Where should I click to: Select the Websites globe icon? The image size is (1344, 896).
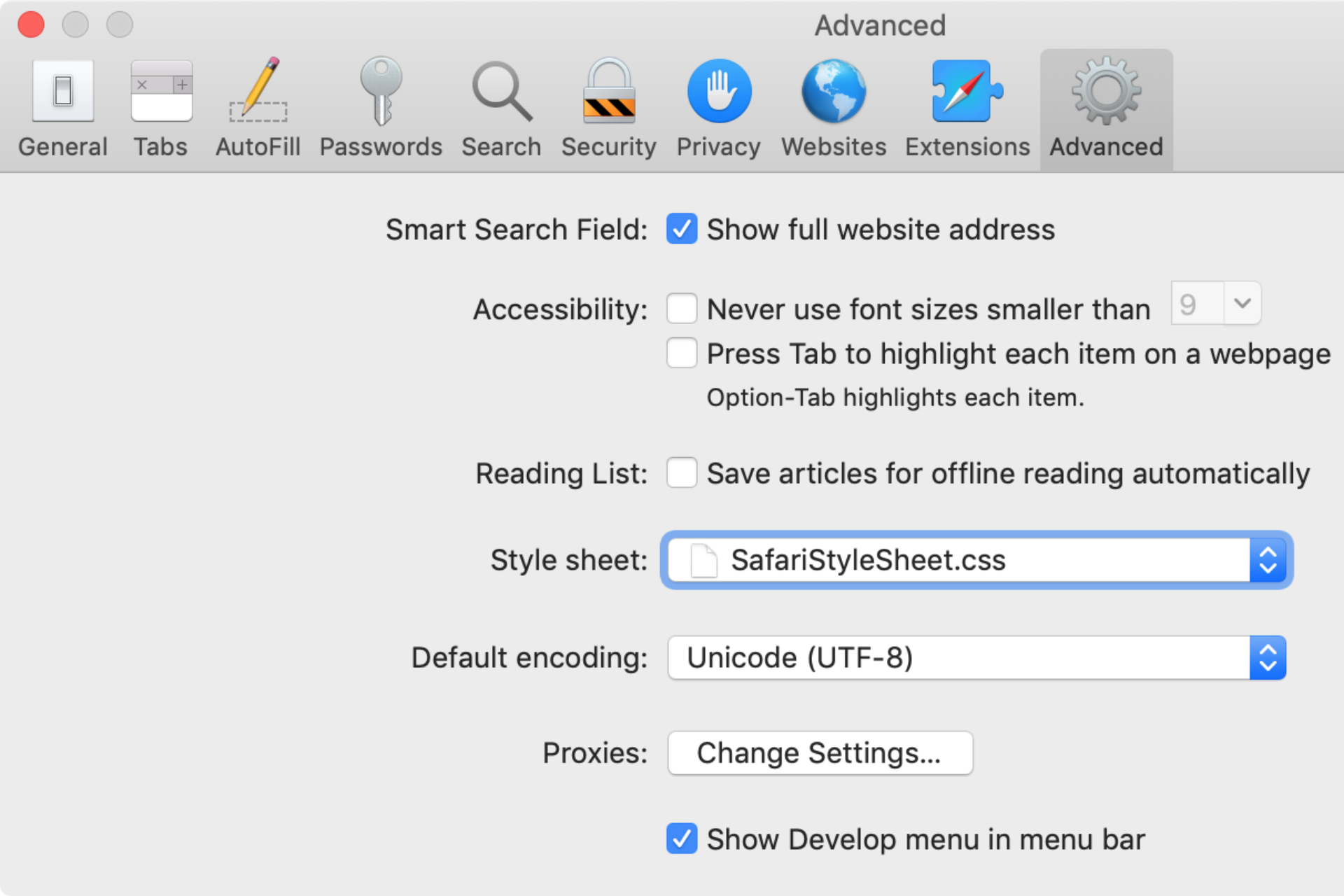[x=834, y=91]
